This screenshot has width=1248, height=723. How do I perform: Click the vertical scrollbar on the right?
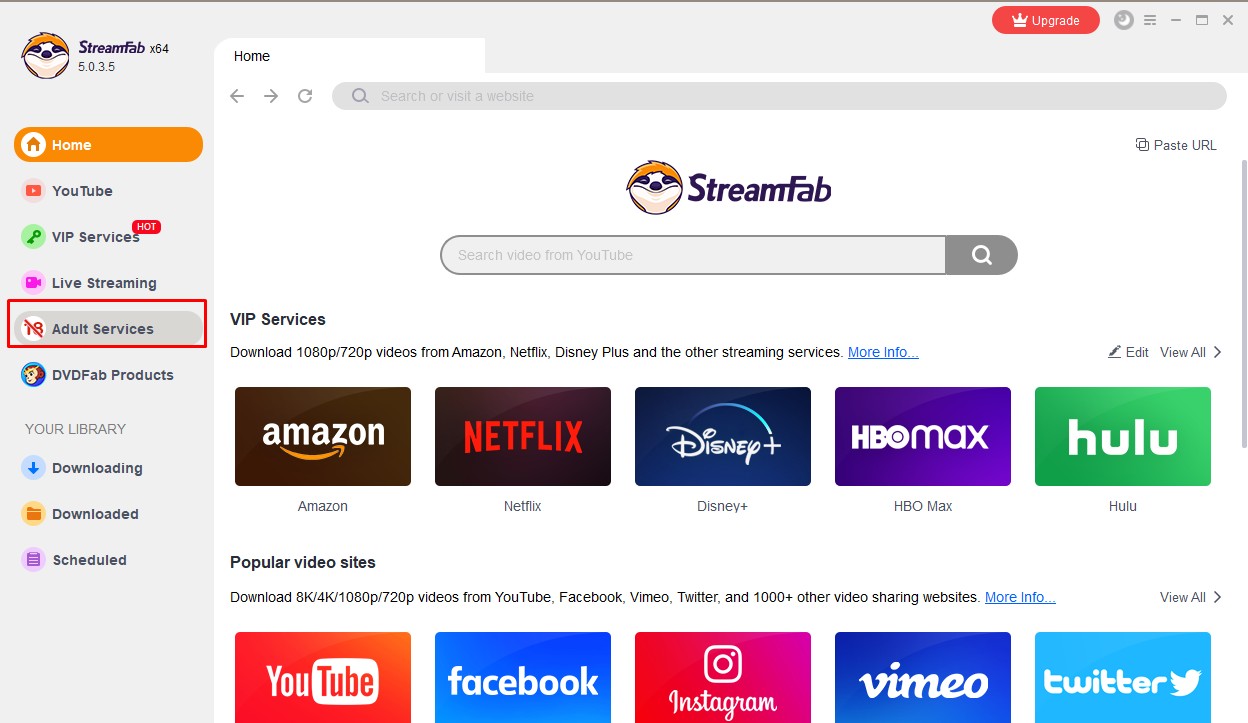tap(1243, 300)
